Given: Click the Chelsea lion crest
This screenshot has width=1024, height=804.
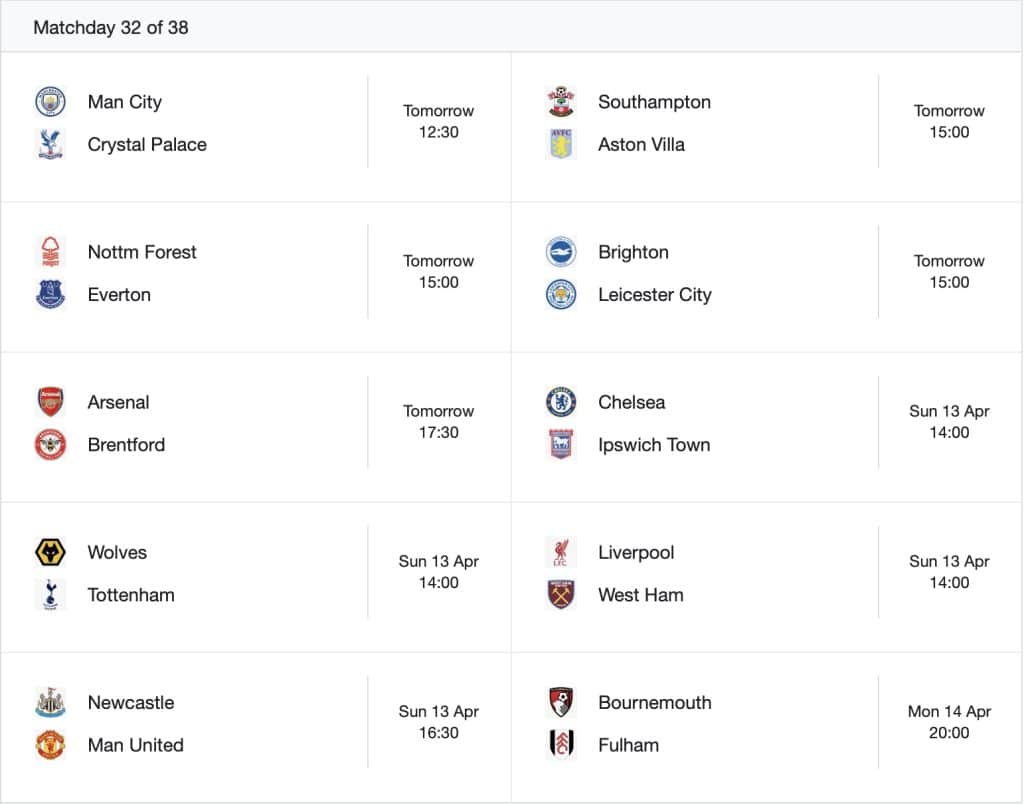Looking at the screenshot, I should pyautogui.click(x=561, y=402).
